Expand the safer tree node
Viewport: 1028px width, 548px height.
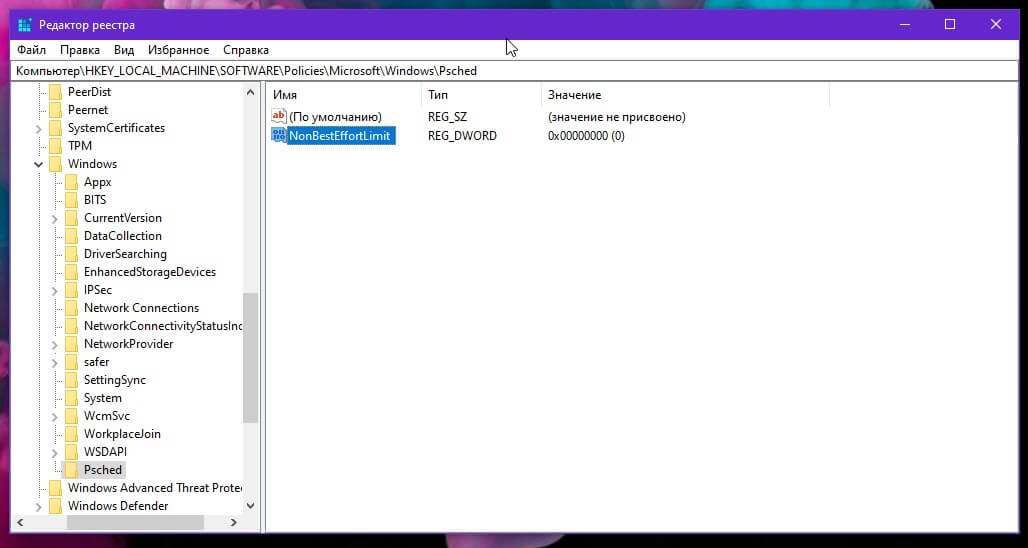click(x=55, y=362)
